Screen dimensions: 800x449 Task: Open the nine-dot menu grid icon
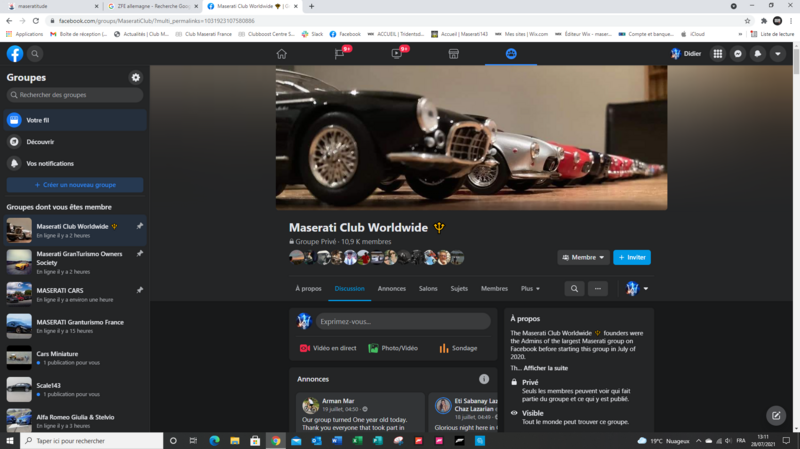pos(717,54)
